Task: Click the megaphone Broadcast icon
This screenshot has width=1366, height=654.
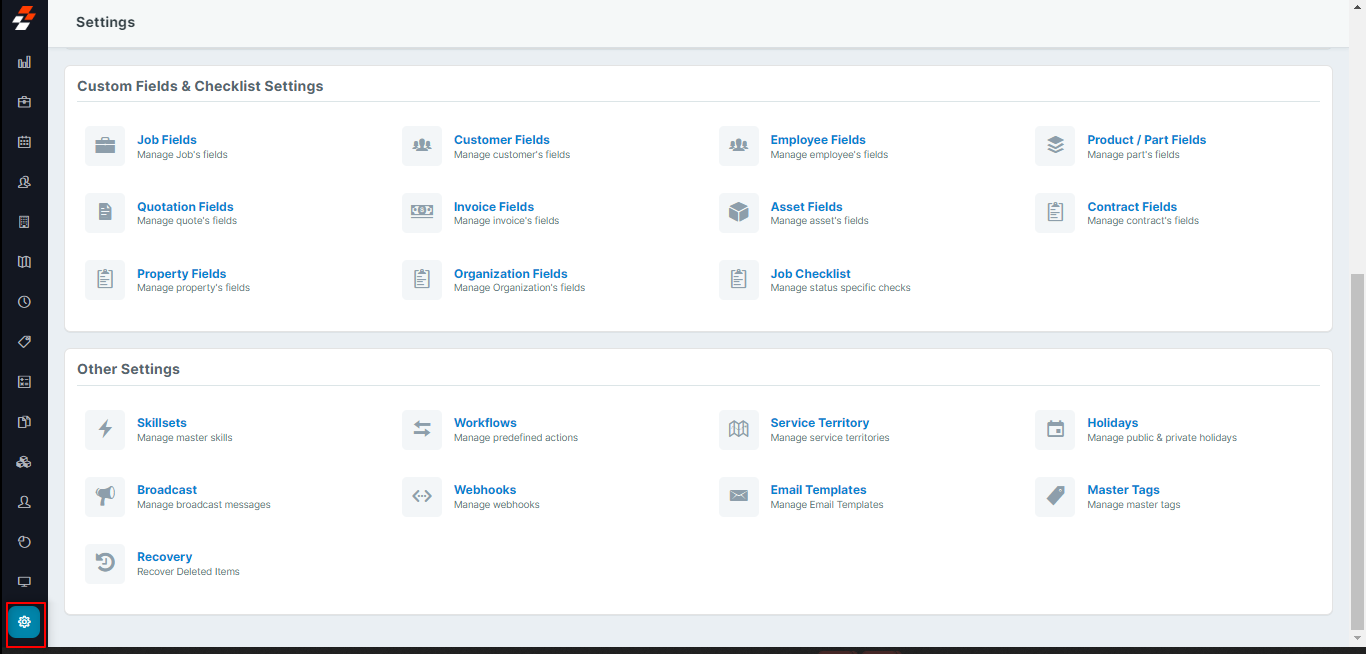Action: (x=105, y=497)
